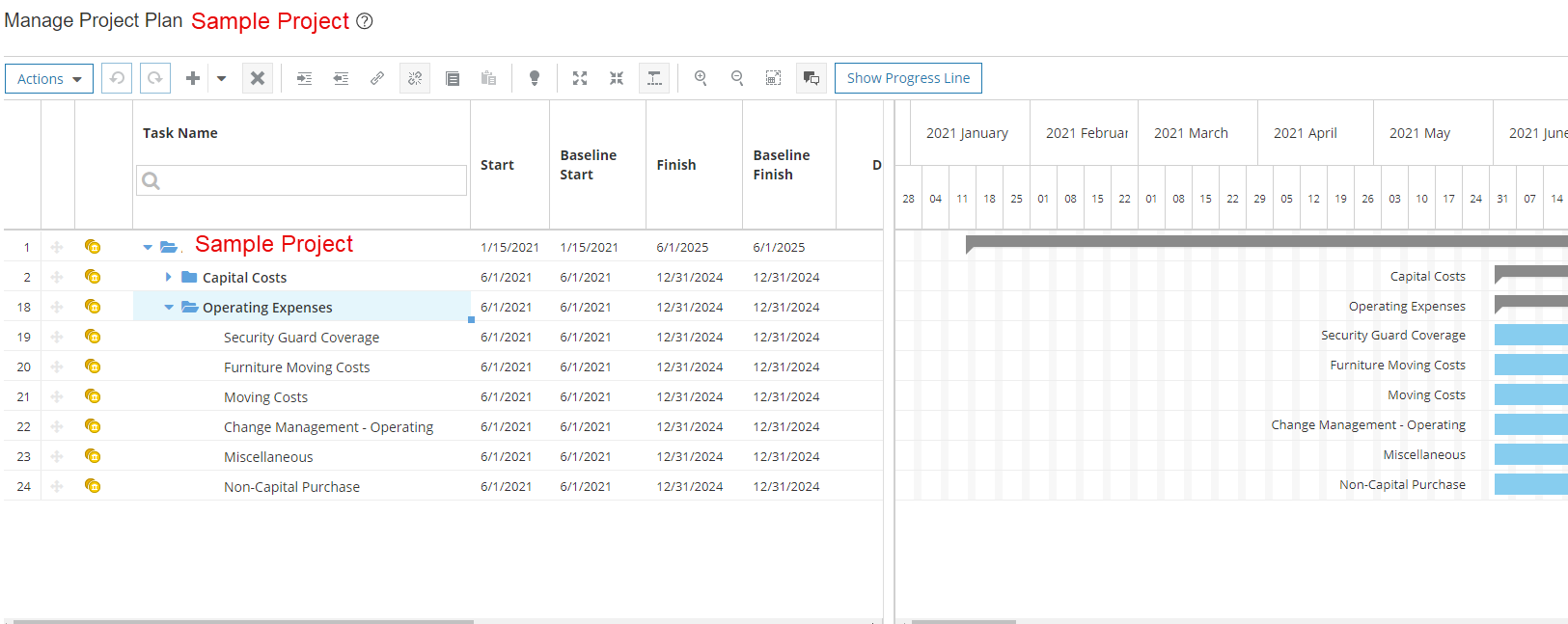Open the Actions dropdown menu
Viewport: 1568px width, 624px height.
pyautogui.click(x=49, y=79)
